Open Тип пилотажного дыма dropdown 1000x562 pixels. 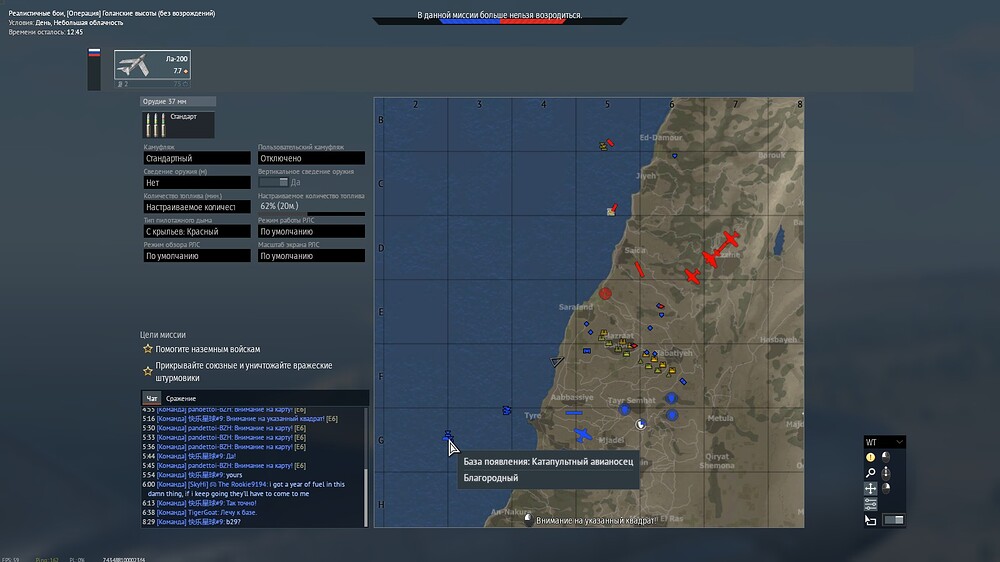point(196,232)
